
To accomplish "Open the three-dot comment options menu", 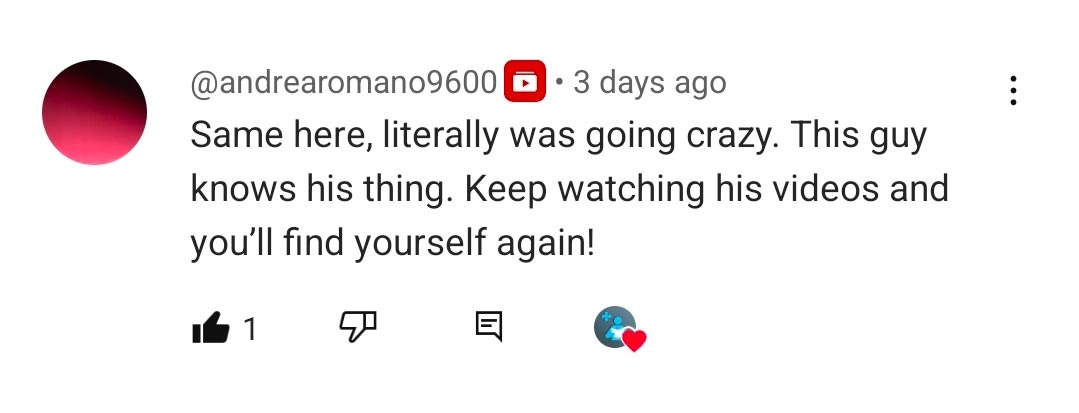I will pos(1013,90).
